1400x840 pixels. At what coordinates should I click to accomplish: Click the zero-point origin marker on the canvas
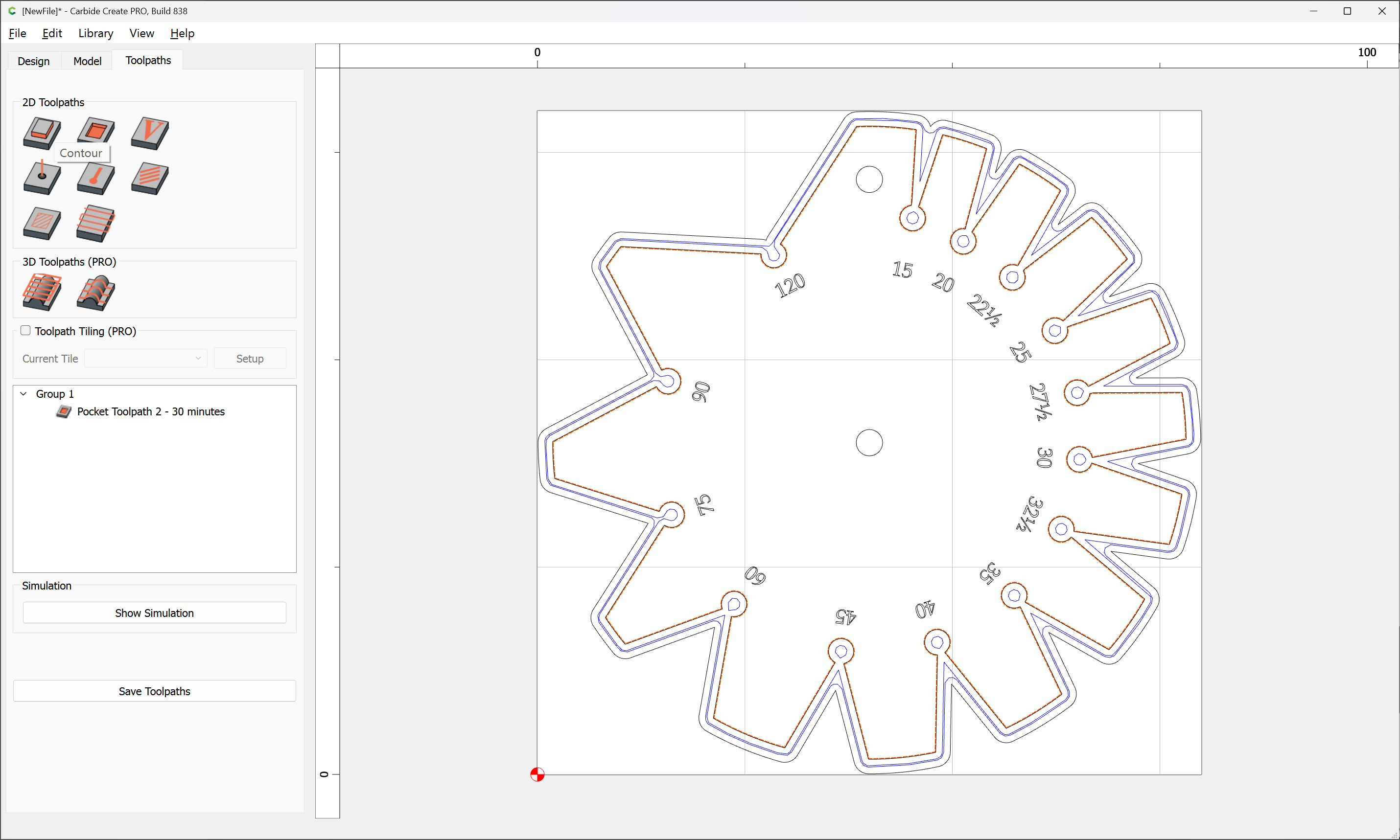537,774
